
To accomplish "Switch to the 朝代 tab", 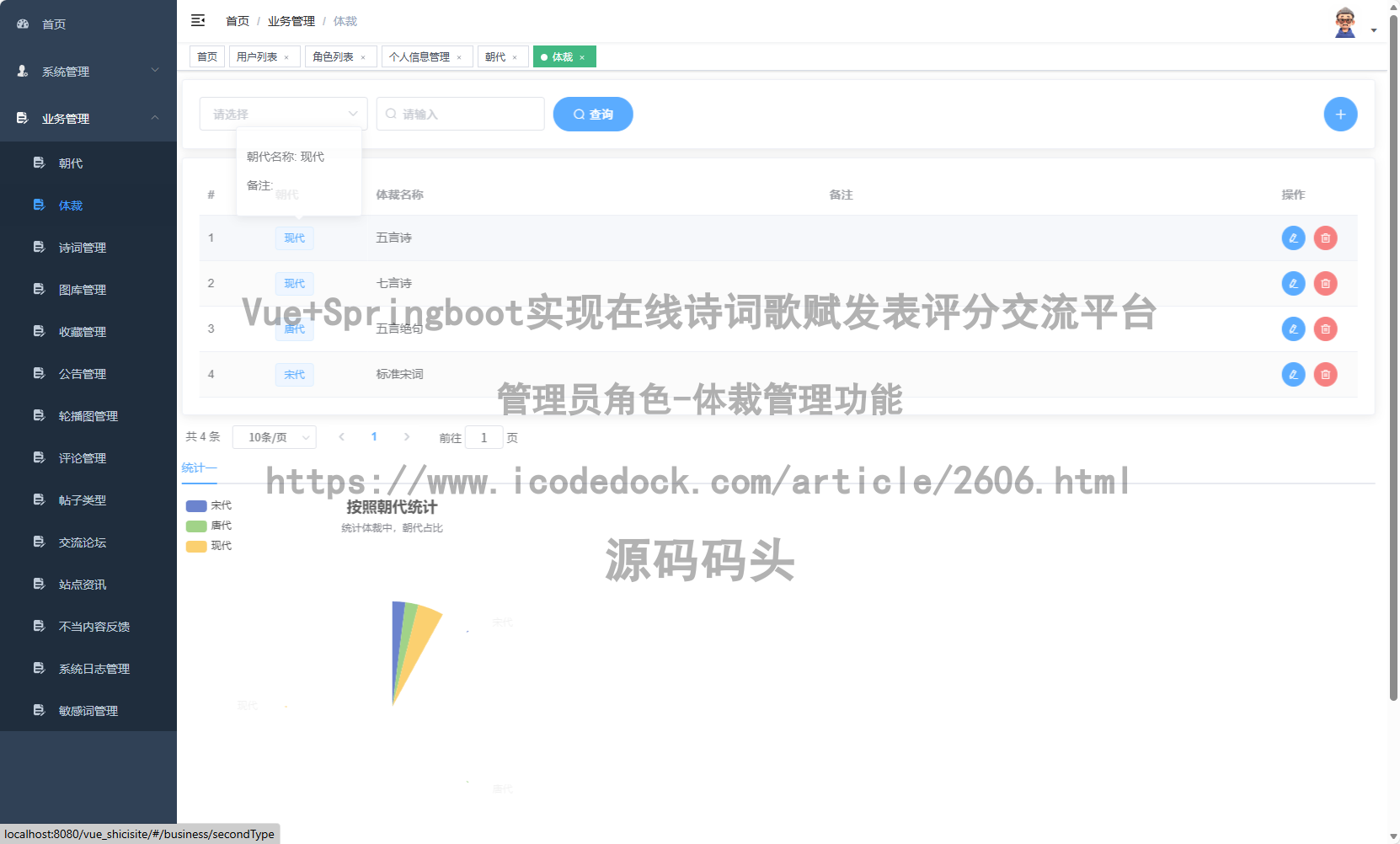I will (x=497, y=56).
